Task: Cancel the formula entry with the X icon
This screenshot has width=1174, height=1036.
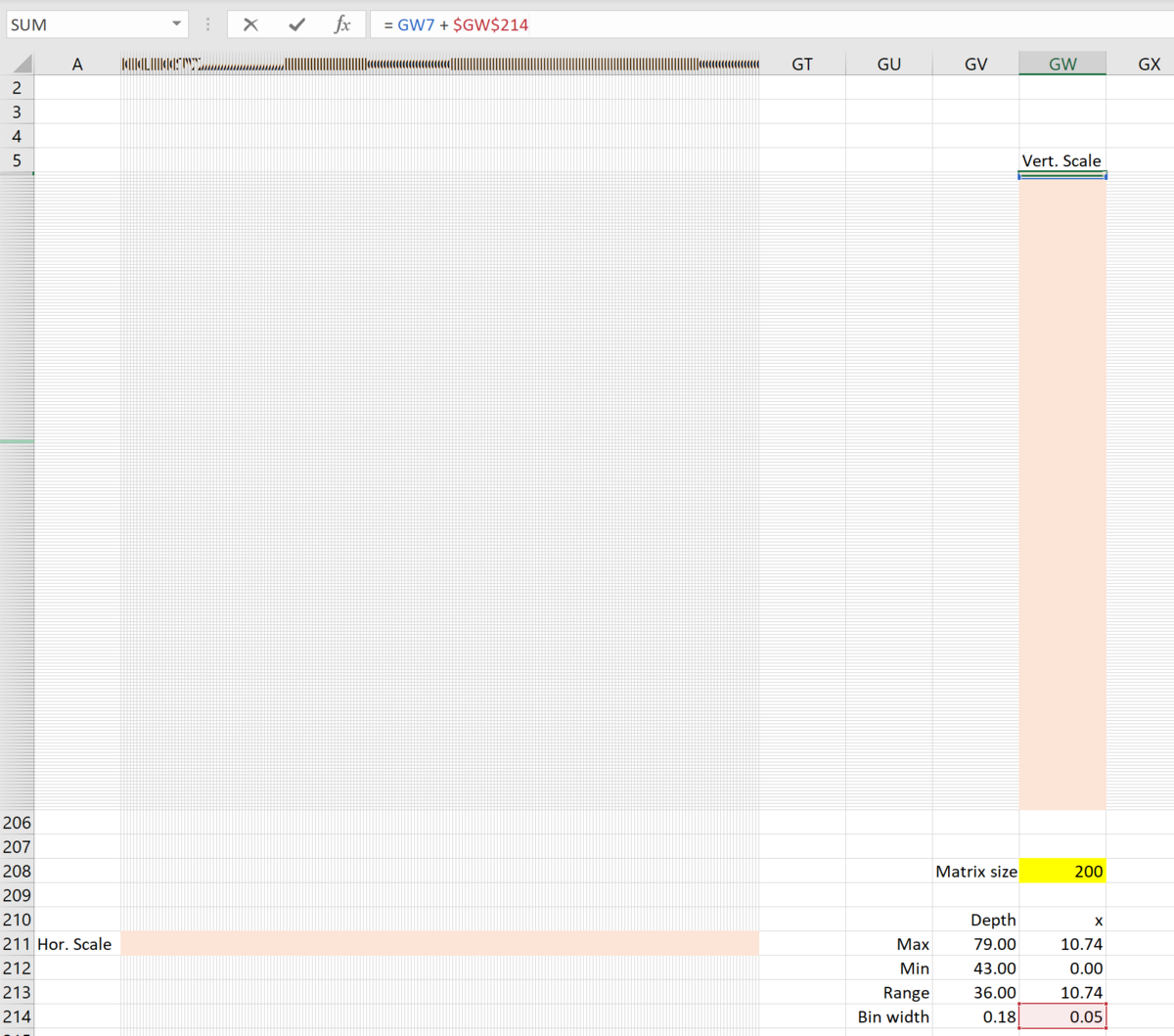Action: tap(249, 23)
